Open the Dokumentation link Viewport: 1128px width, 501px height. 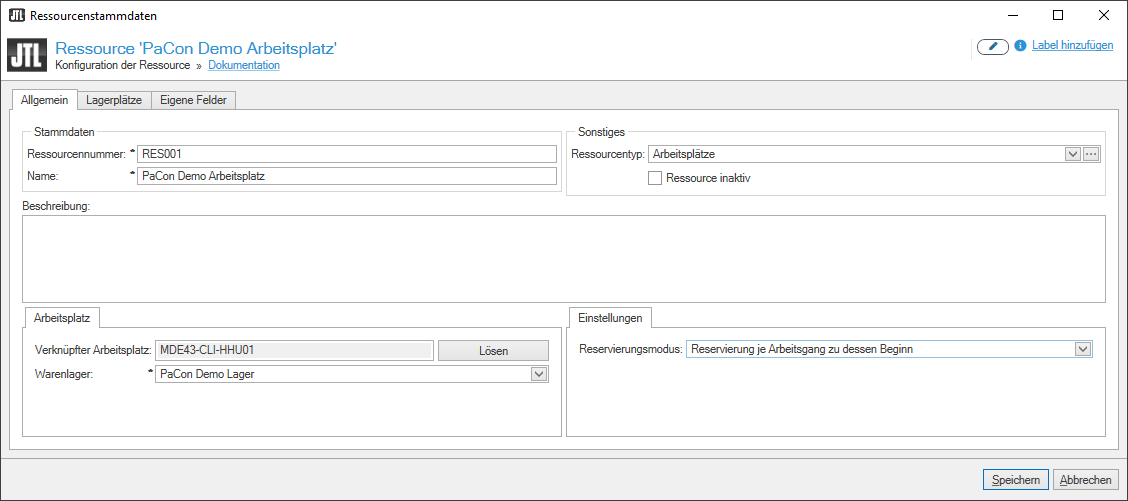click(244, 65)
